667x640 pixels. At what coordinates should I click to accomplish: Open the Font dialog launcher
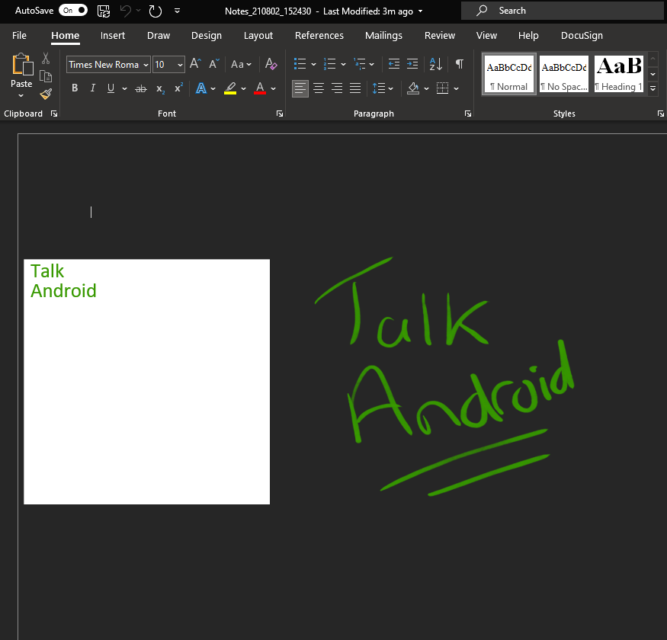click(279, 114)
